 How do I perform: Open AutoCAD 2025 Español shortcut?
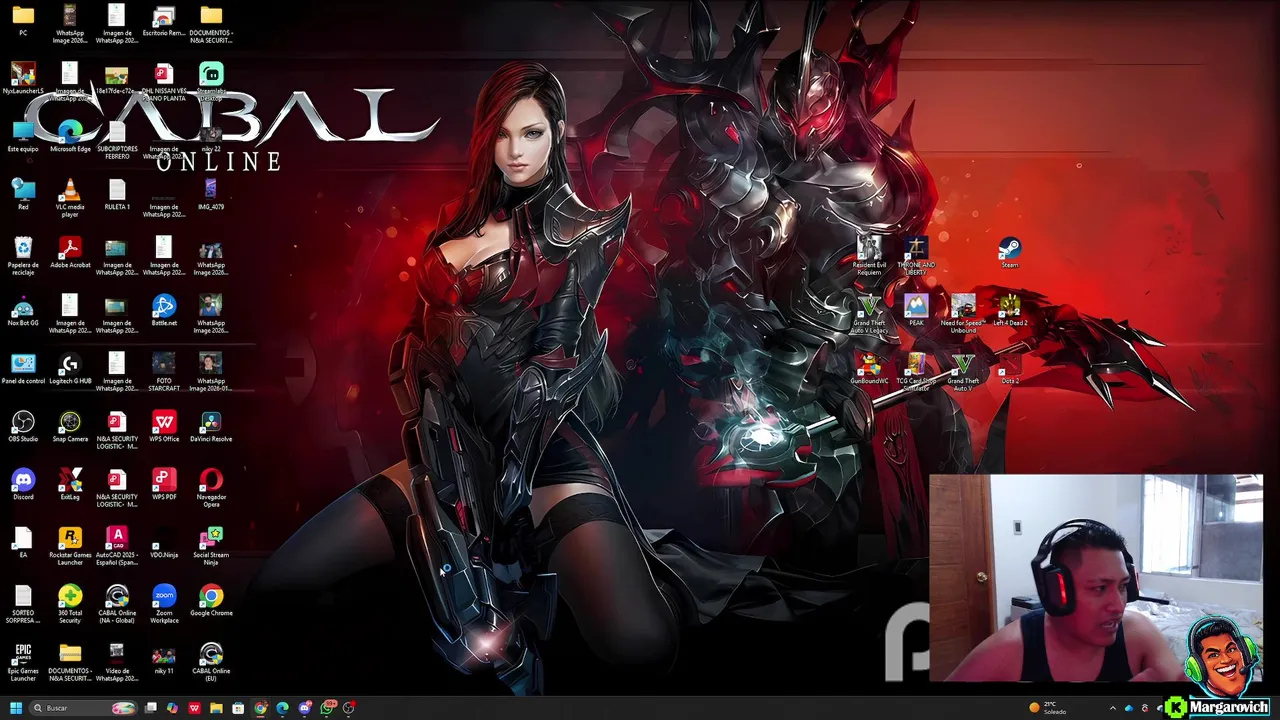117,546
